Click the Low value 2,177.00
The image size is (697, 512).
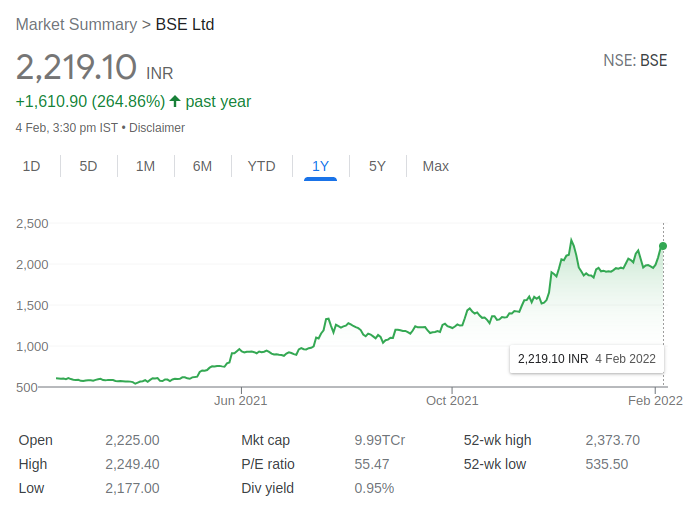(x=132, y=488)
